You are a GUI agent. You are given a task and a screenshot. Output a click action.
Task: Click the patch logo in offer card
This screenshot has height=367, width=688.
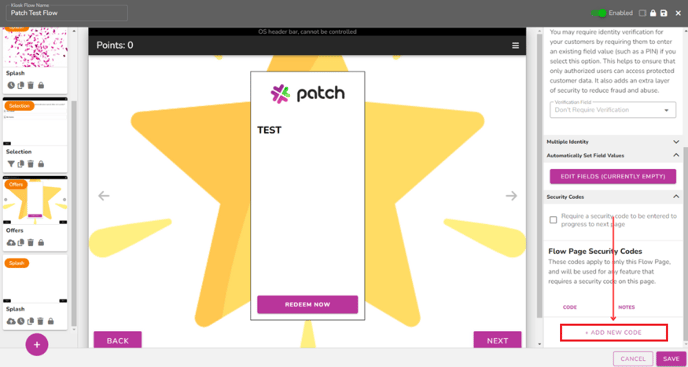click(x=308, y=94)
